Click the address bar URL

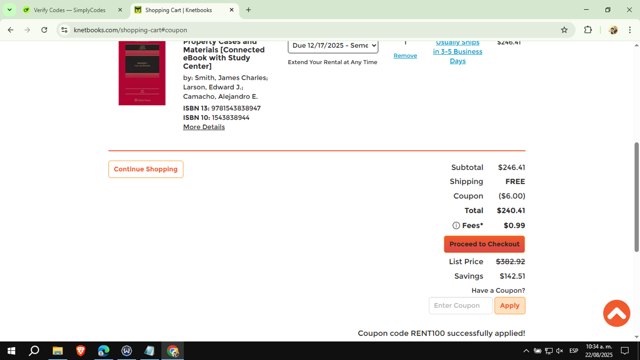point(130,30)
